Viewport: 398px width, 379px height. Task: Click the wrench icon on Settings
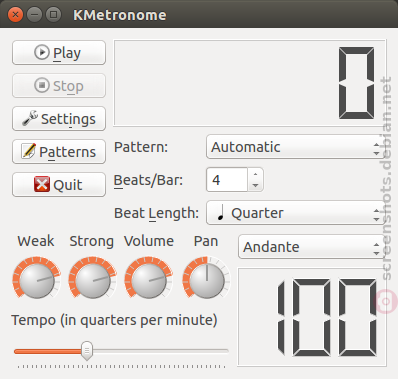point(30,118)
